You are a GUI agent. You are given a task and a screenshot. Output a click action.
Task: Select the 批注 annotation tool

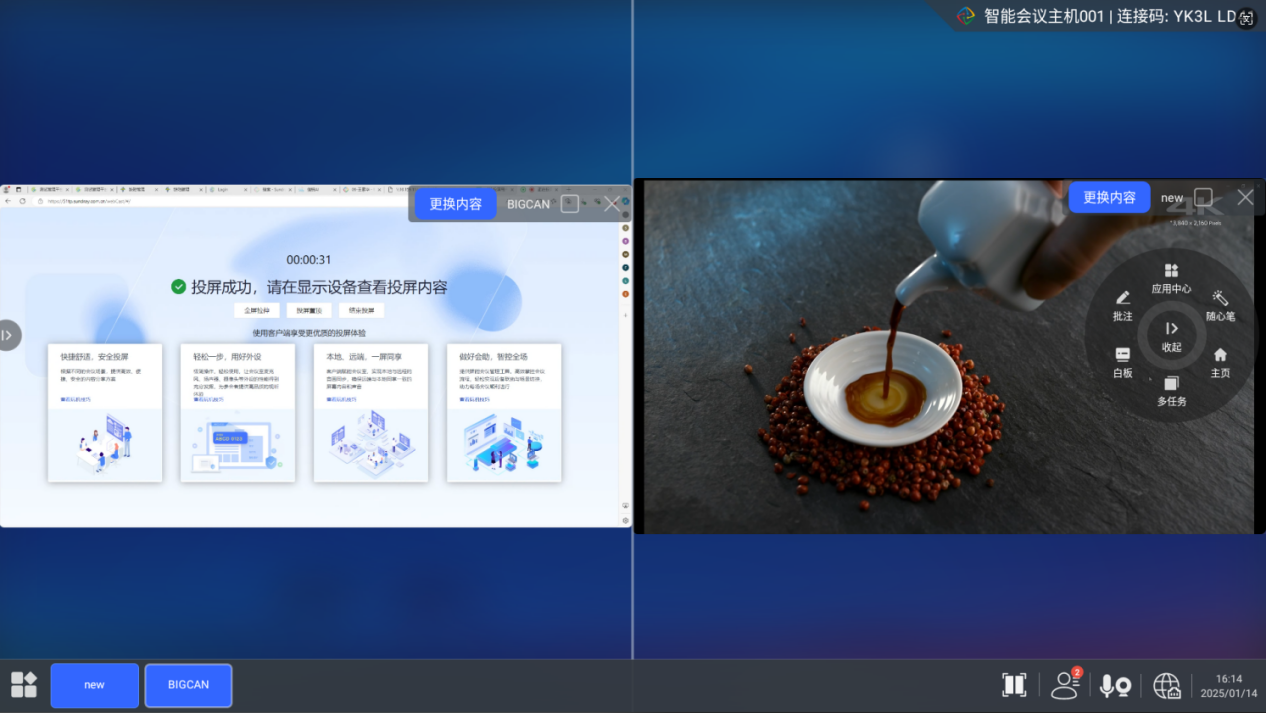point(1123,305)
